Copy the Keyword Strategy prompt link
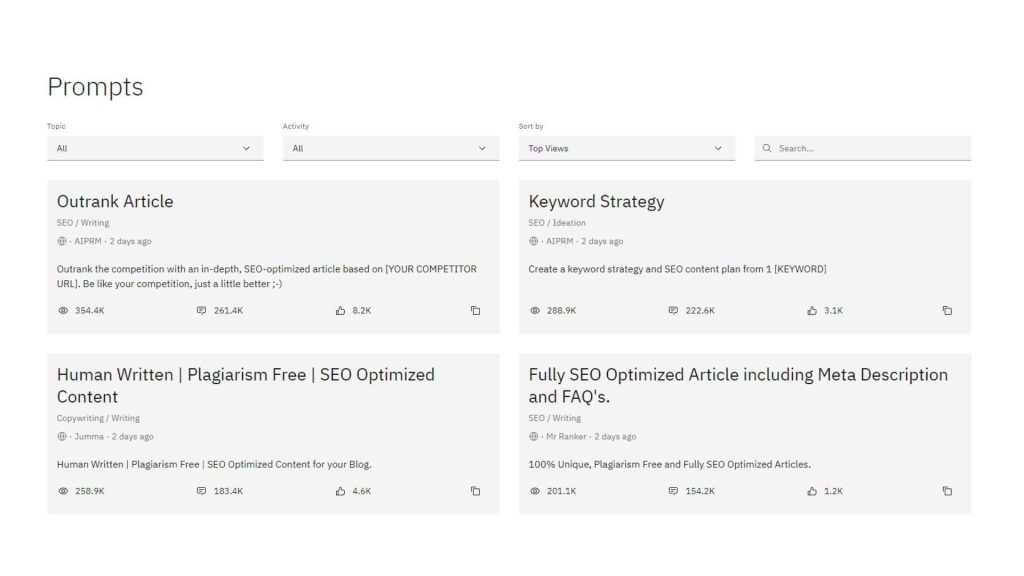1024x576 pixels. pyautogui.click(x=947, y=311)
